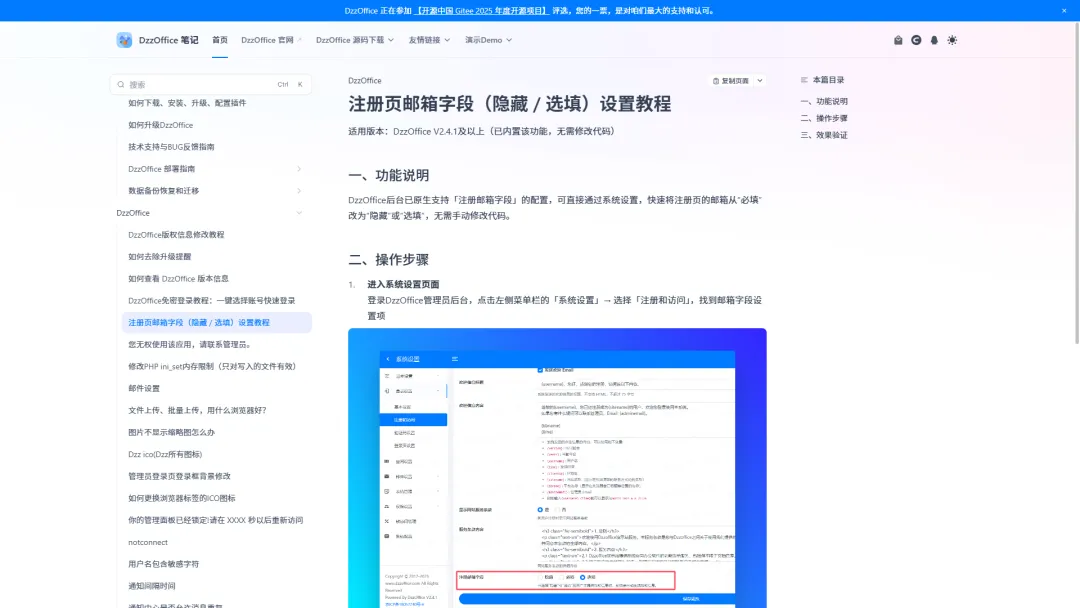Open sidebar item 用户名包含敏感字符
Viewport: 1080px width, 608px height.
click(x=163, y=564)
